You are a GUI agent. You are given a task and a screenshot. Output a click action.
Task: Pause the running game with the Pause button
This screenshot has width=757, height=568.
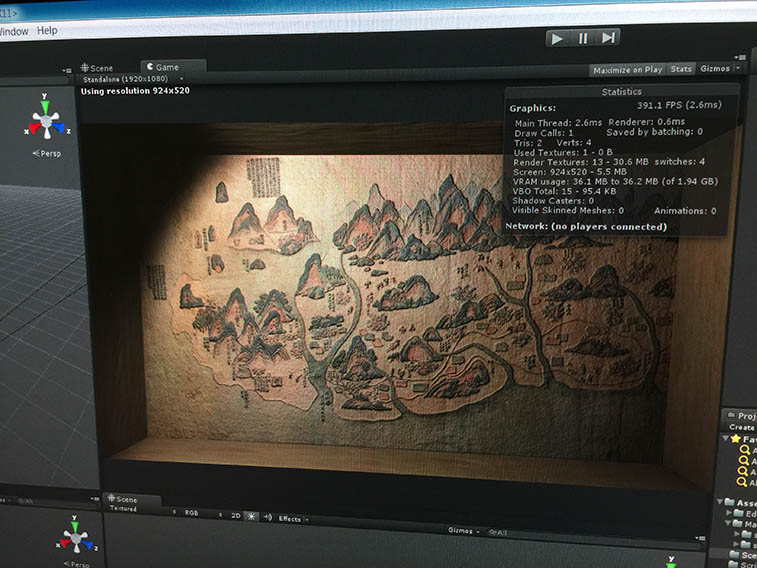(583, 38)
